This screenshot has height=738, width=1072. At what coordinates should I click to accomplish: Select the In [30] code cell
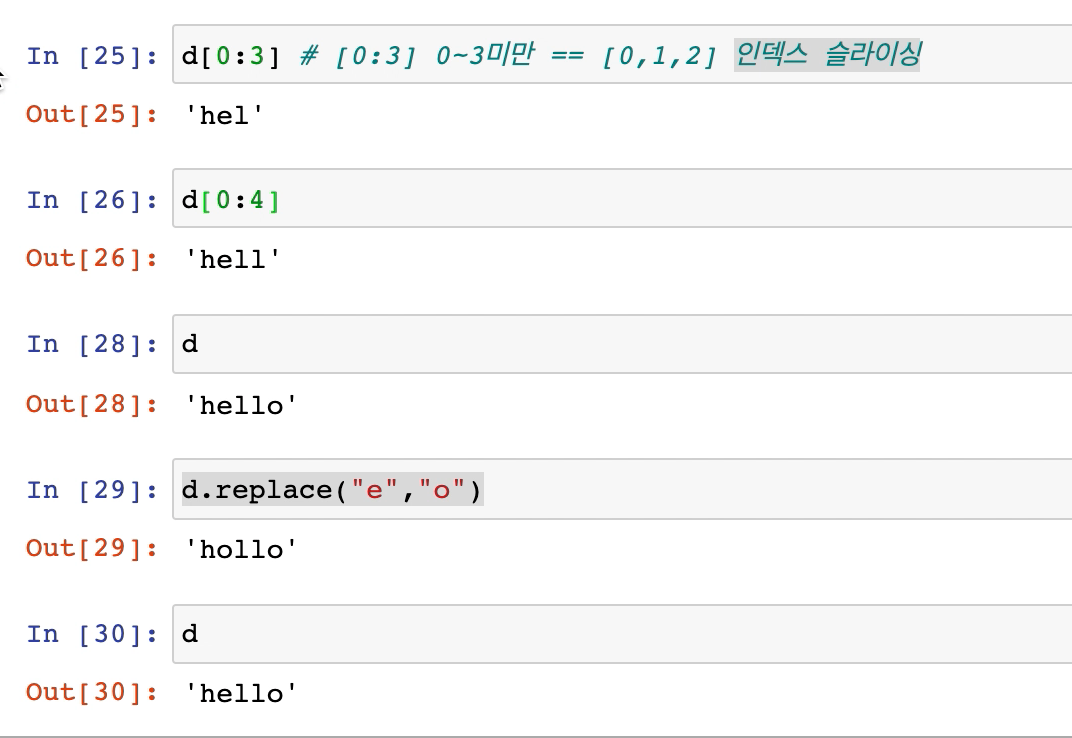click(622, 634)
